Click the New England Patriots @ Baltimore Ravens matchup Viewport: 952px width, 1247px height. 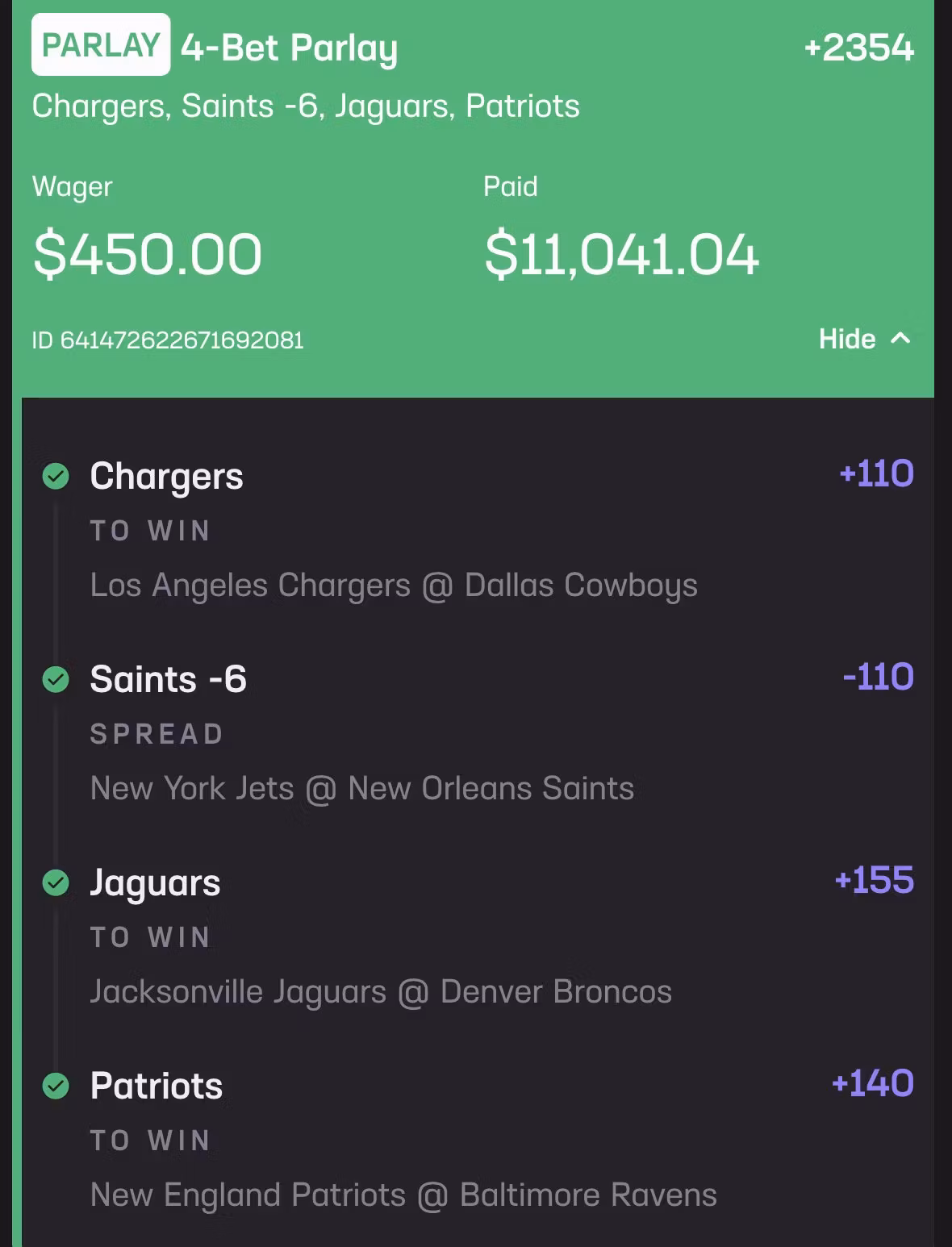pos(403,1195)
